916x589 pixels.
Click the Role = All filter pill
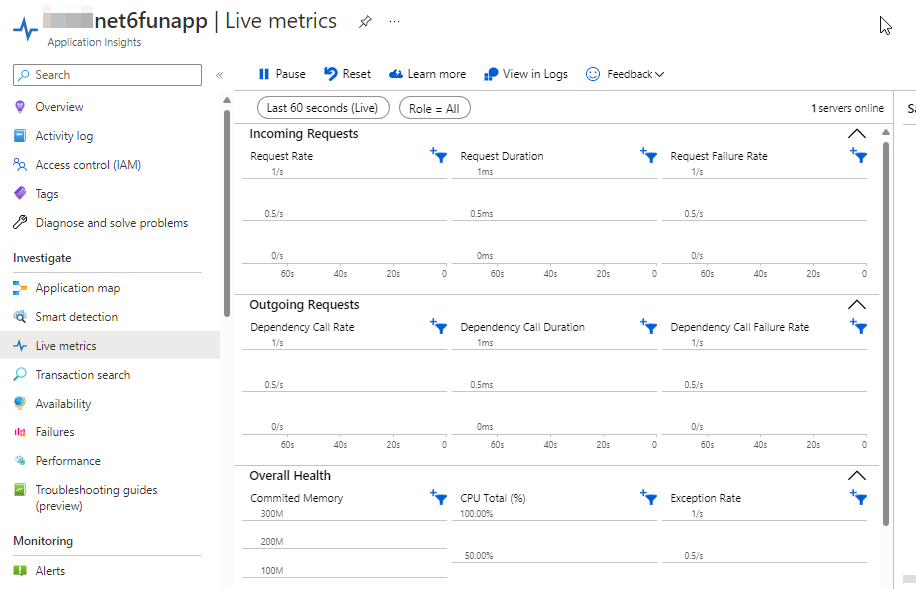(x=434, y=108)
